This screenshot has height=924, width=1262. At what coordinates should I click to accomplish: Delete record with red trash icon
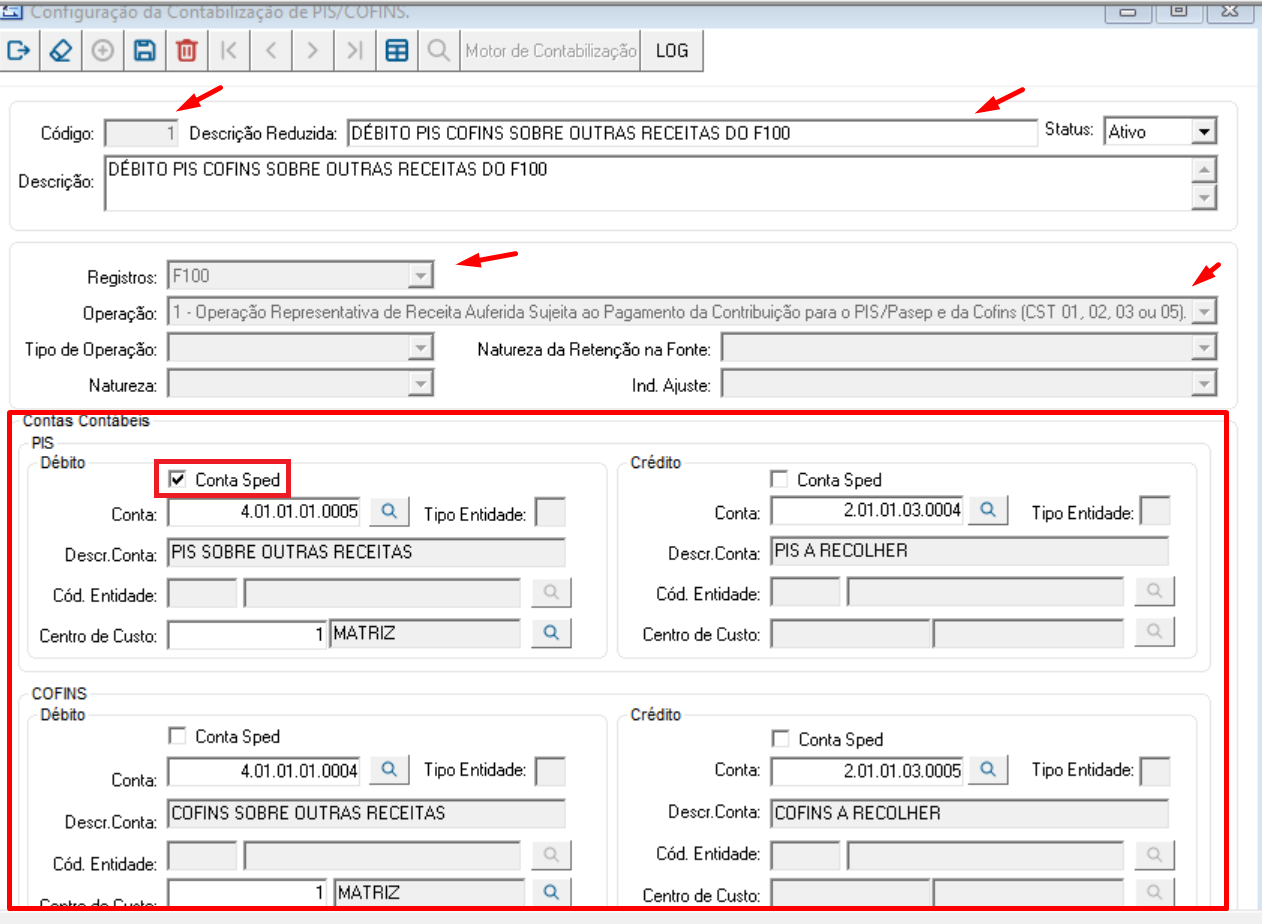(186, 51)
